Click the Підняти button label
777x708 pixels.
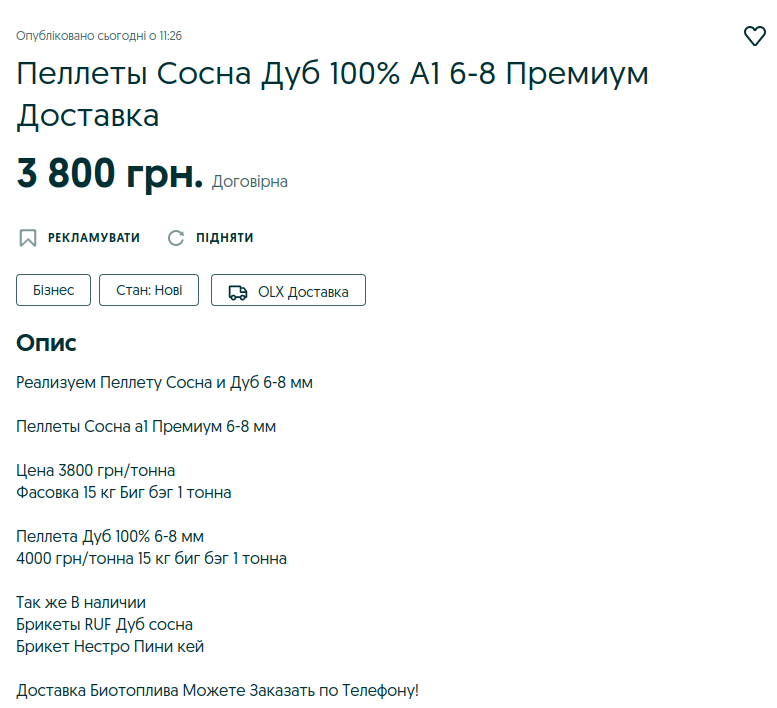[x=224, y=238]
